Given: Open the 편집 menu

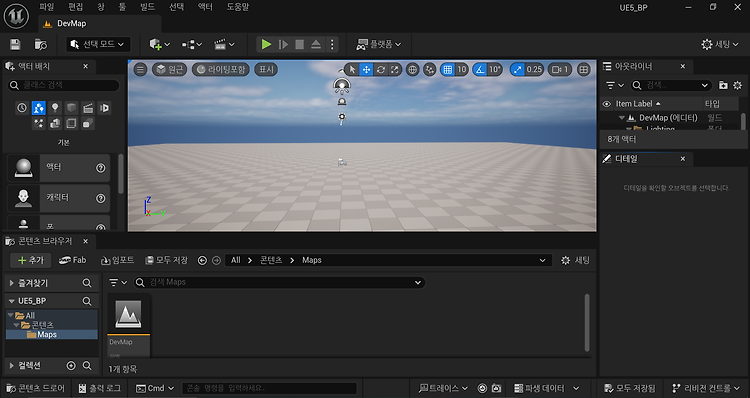Looking at the screenshot, I should [x=75, y=7].
